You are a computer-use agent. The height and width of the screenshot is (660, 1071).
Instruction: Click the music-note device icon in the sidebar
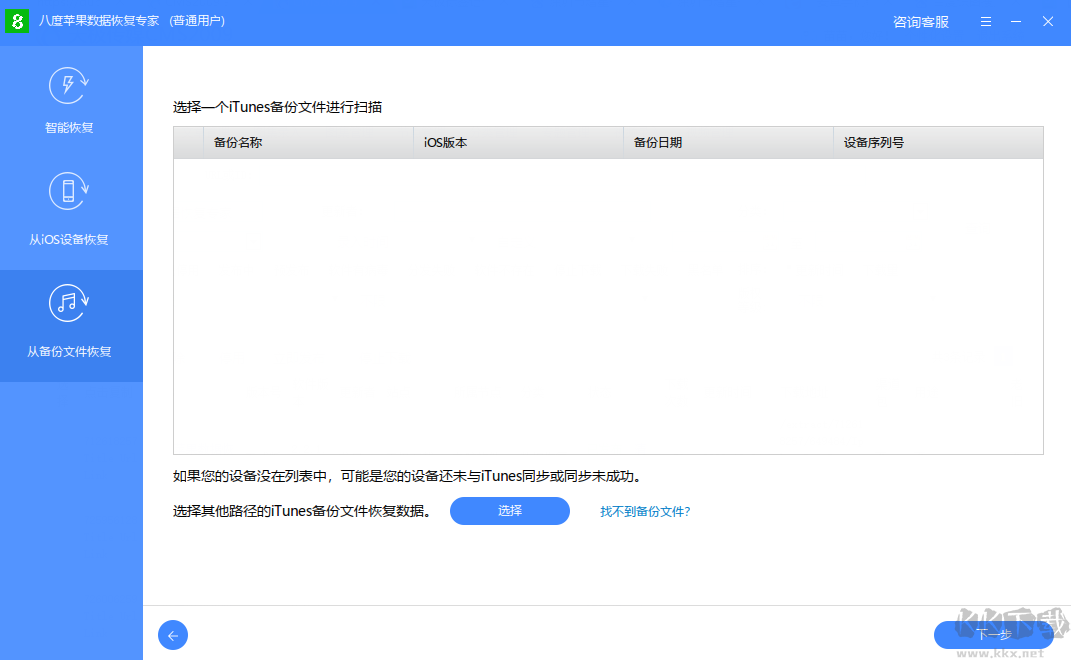[x=68, y=303]
